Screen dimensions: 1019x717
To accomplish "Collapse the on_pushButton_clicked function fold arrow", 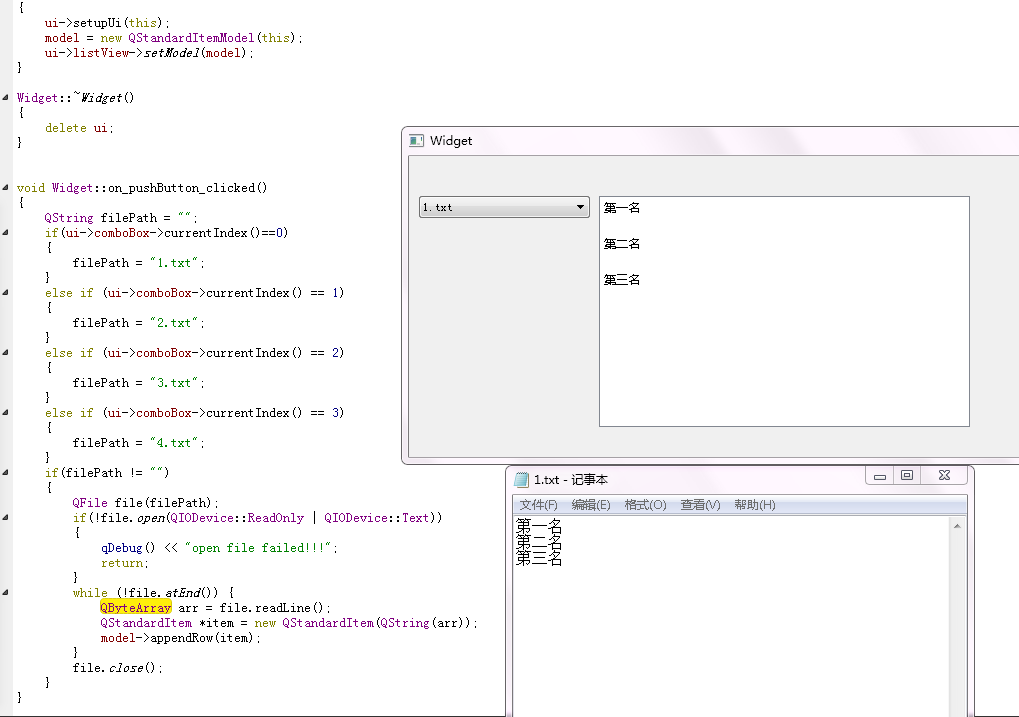I will tap(5, 187).
